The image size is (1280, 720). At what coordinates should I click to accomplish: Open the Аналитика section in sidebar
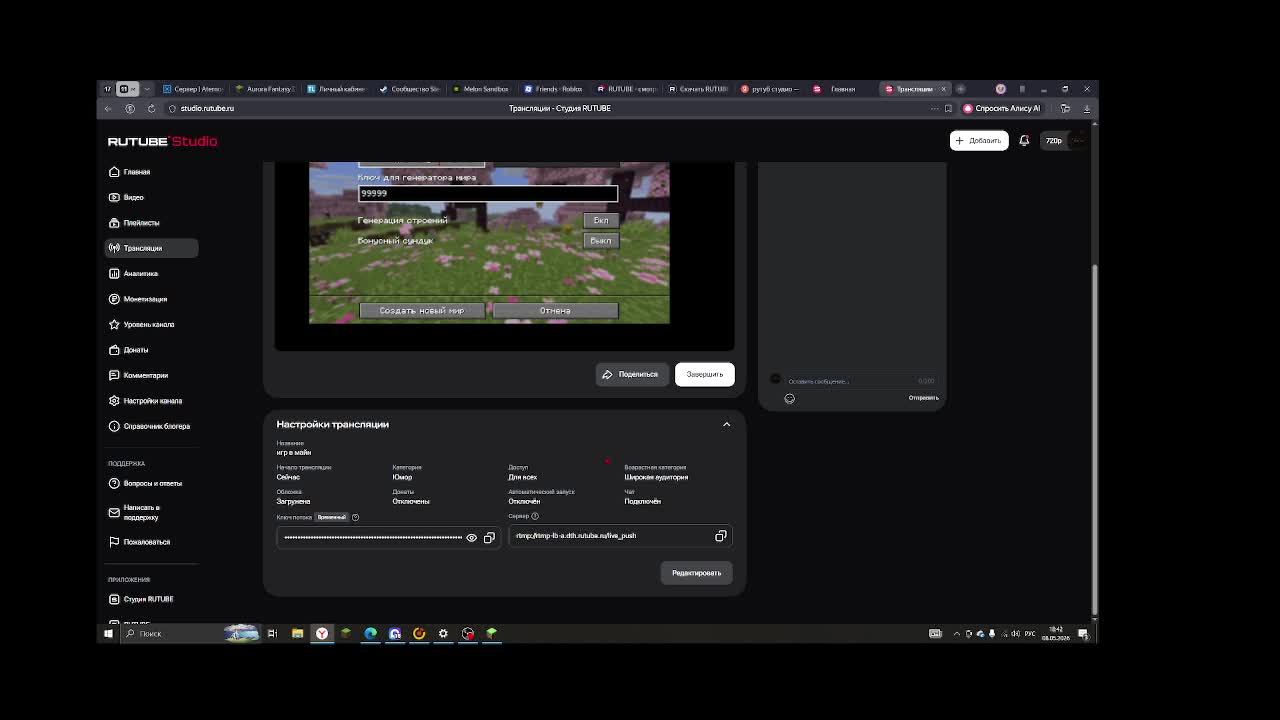point(141,274)
